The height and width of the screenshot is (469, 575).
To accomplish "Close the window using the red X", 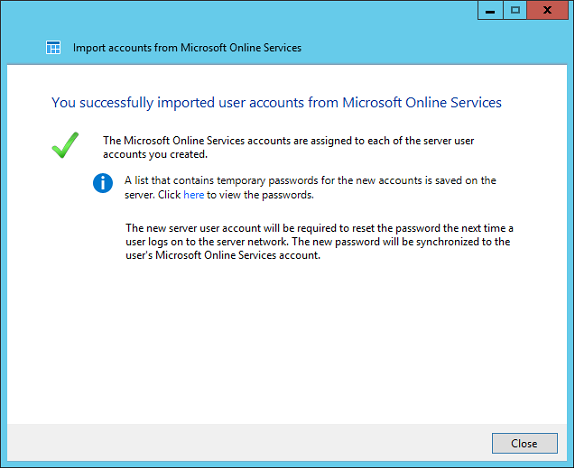I will 547,10.
